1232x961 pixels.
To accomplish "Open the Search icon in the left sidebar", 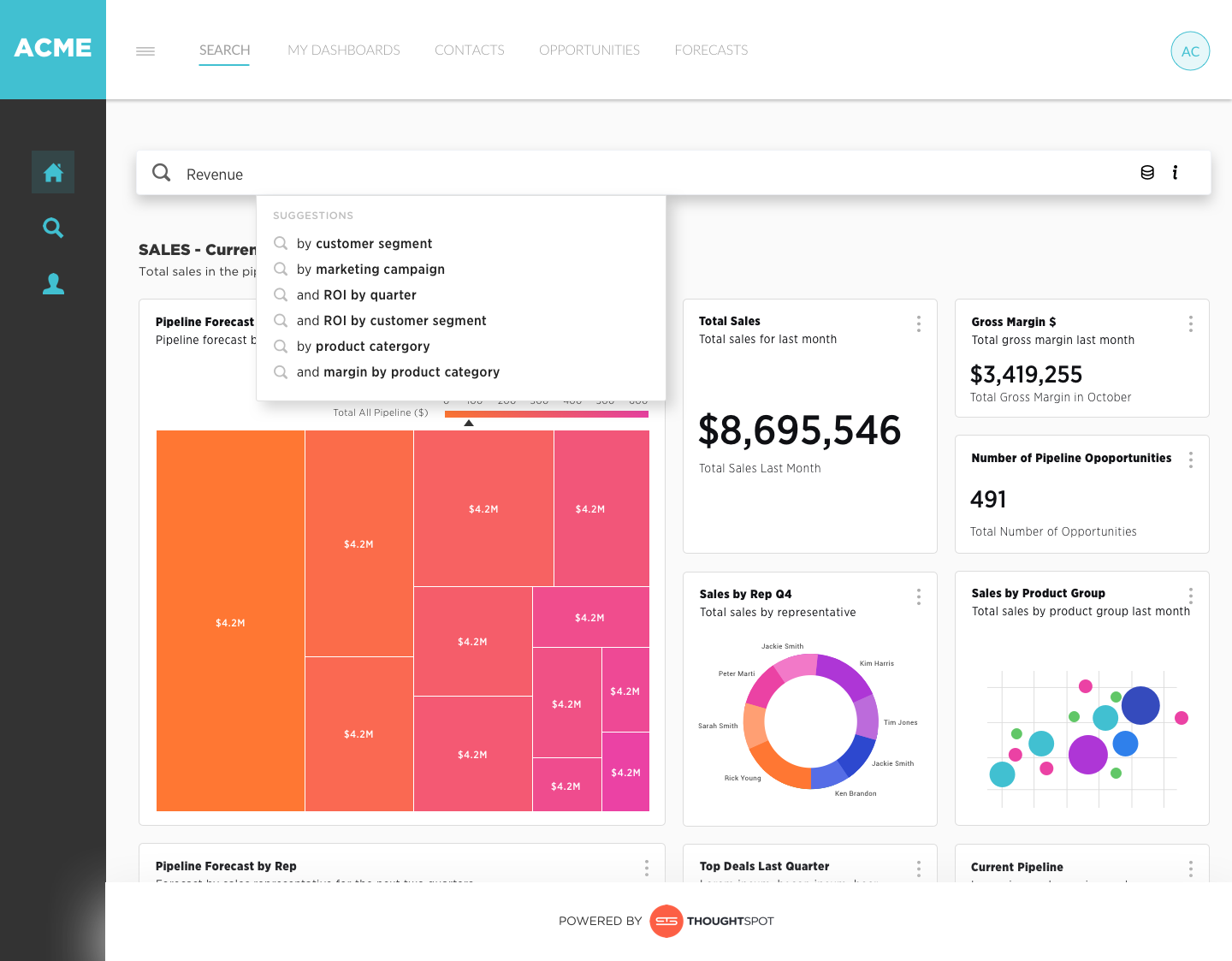I will (x=53, y=228).
